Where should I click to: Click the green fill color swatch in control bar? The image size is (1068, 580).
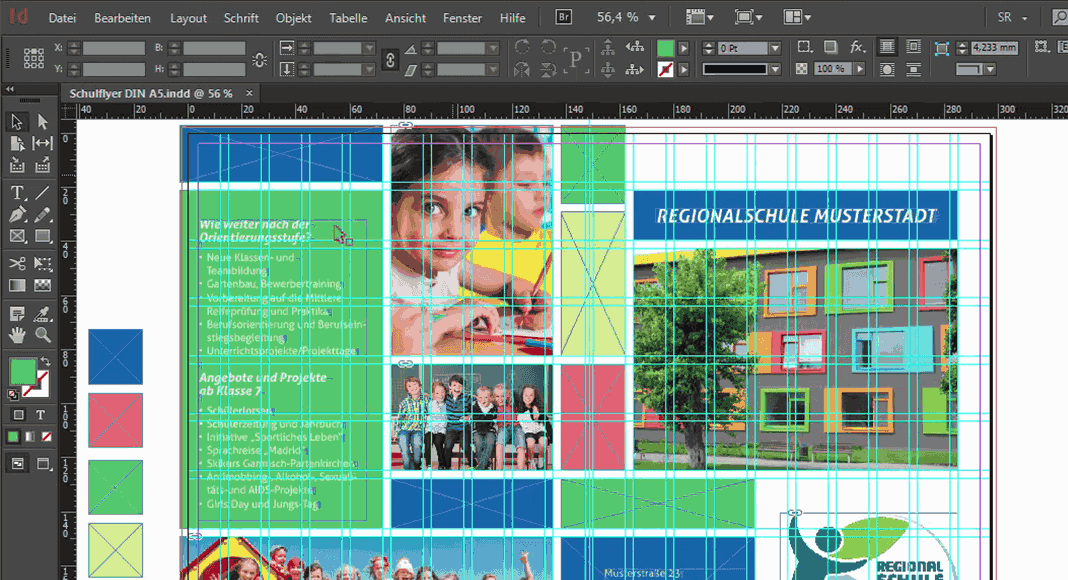(x=666, y=48)
